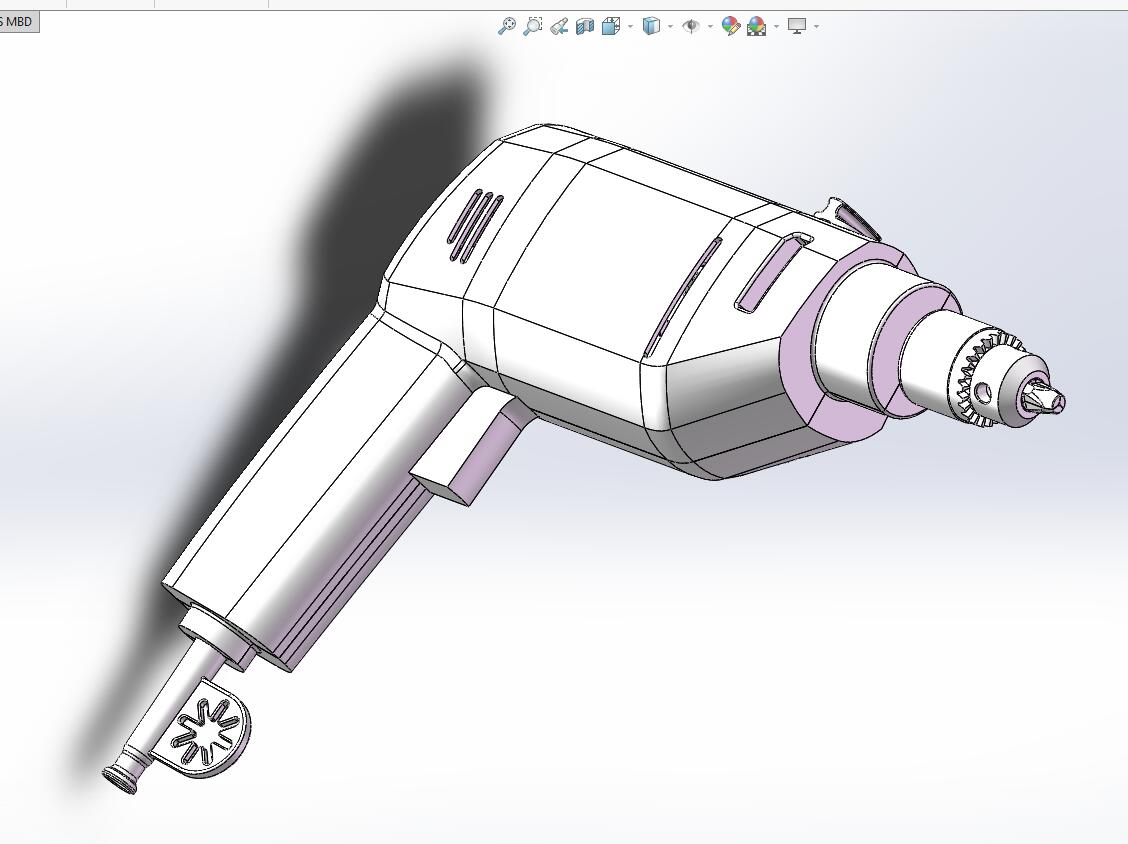
Task: Open the View Orientation cube icon
Action: [611, 27]
